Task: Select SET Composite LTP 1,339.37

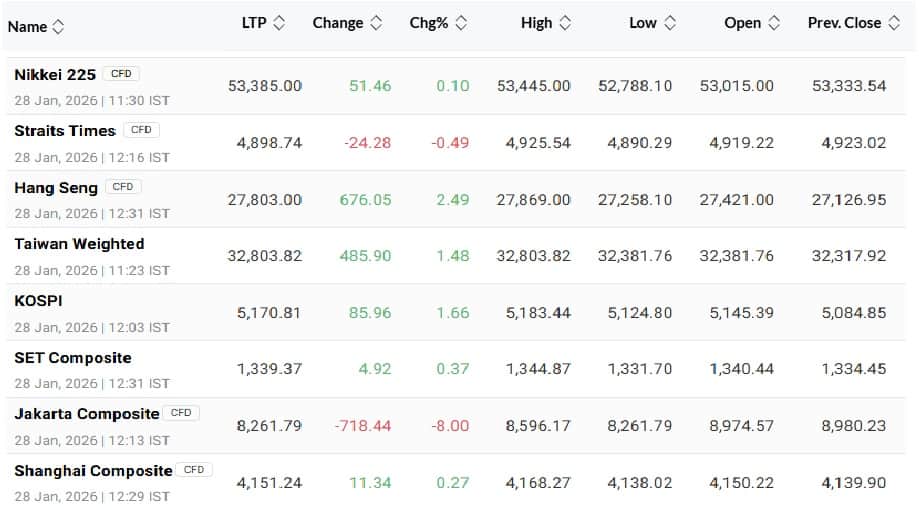Action: (269, 369)
